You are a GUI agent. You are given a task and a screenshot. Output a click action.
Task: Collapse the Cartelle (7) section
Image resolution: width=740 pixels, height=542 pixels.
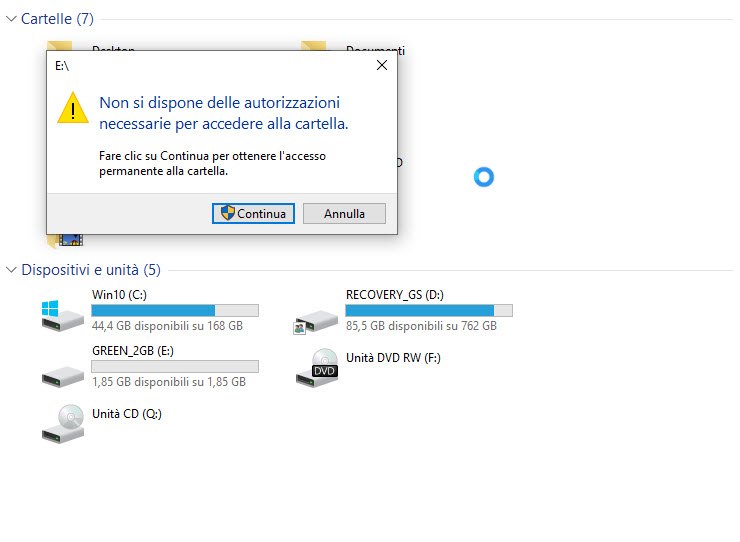[11, 19]
